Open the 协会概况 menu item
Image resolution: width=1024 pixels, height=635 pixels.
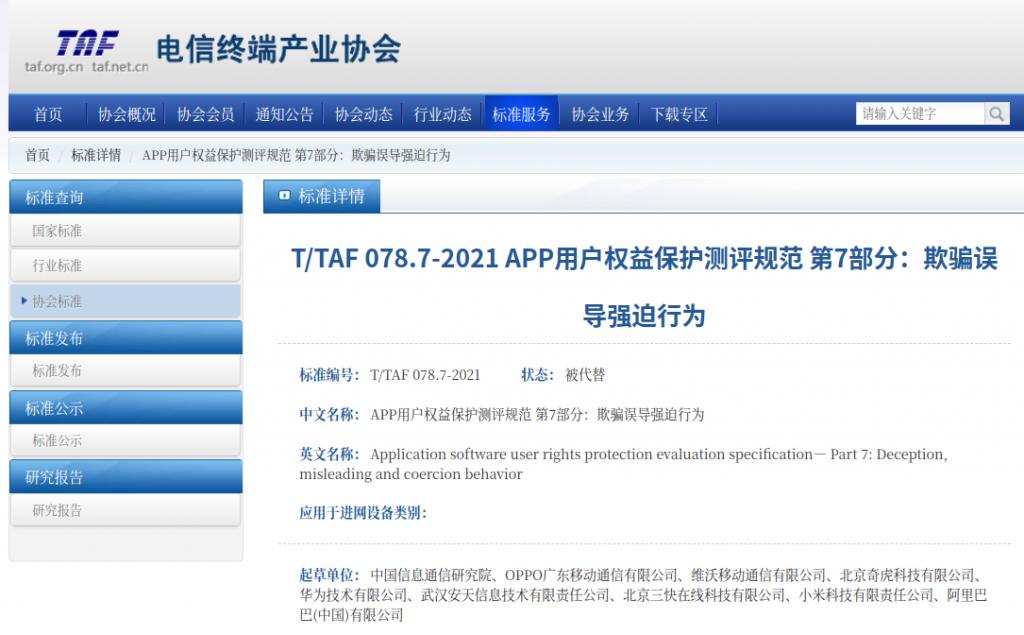127,114
